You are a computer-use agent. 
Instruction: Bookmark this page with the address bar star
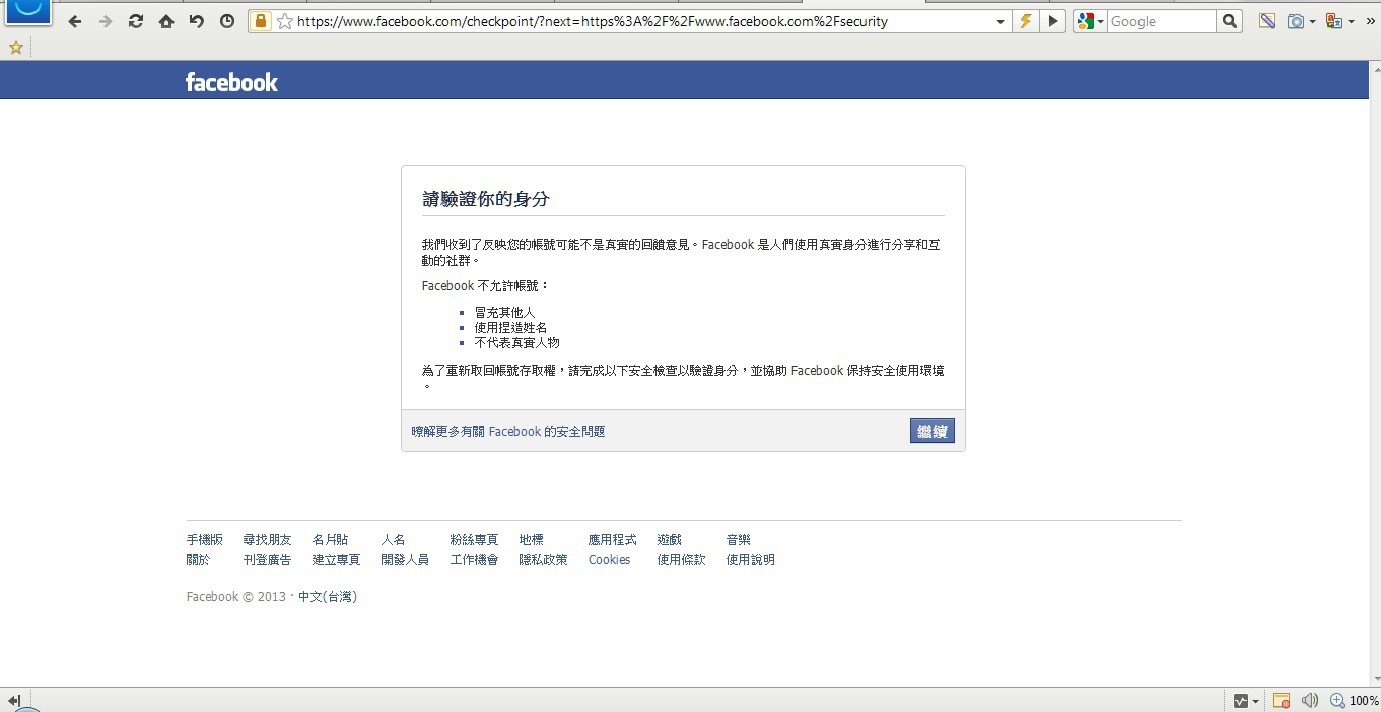click(x=285, y=21)
